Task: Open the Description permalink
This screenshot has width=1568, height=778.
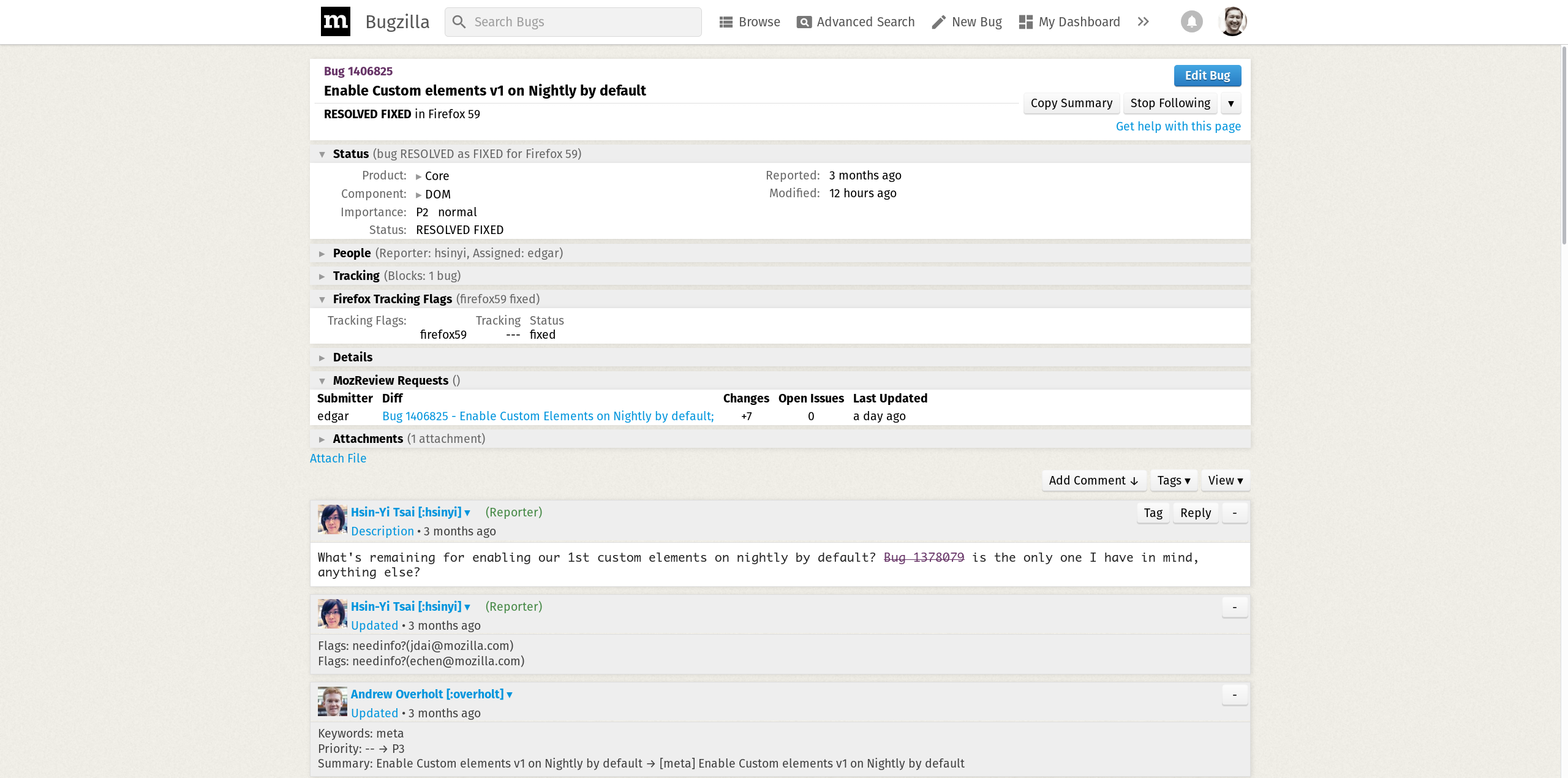Action: pyautogui.click(x=382, y=531)
